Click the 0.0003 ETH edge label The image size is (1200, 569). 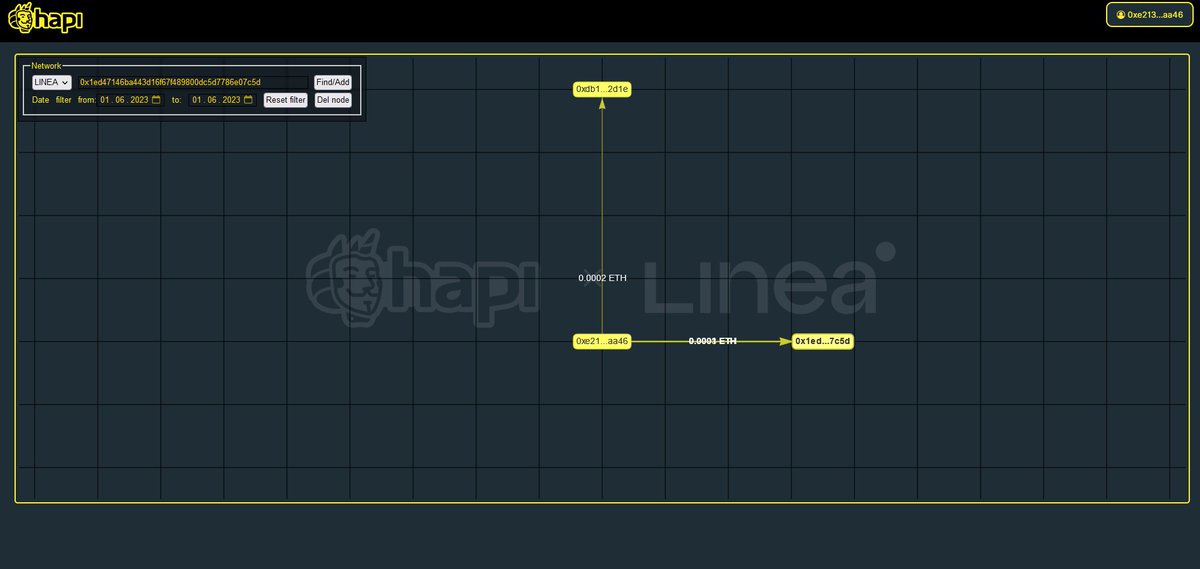click(712, 341)
